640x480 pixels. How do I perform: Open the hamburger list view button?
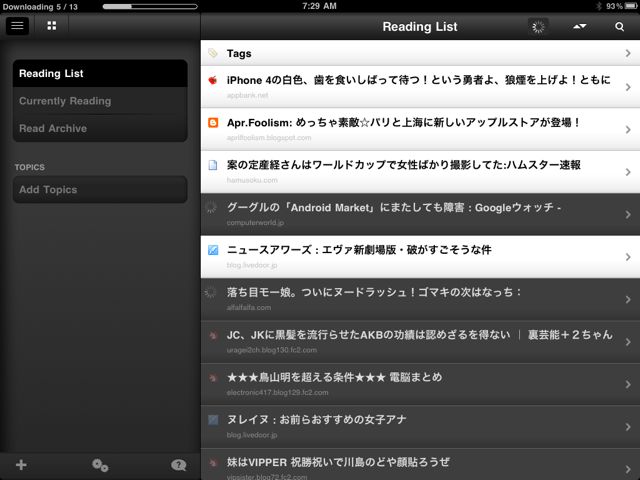click(17, 26)
